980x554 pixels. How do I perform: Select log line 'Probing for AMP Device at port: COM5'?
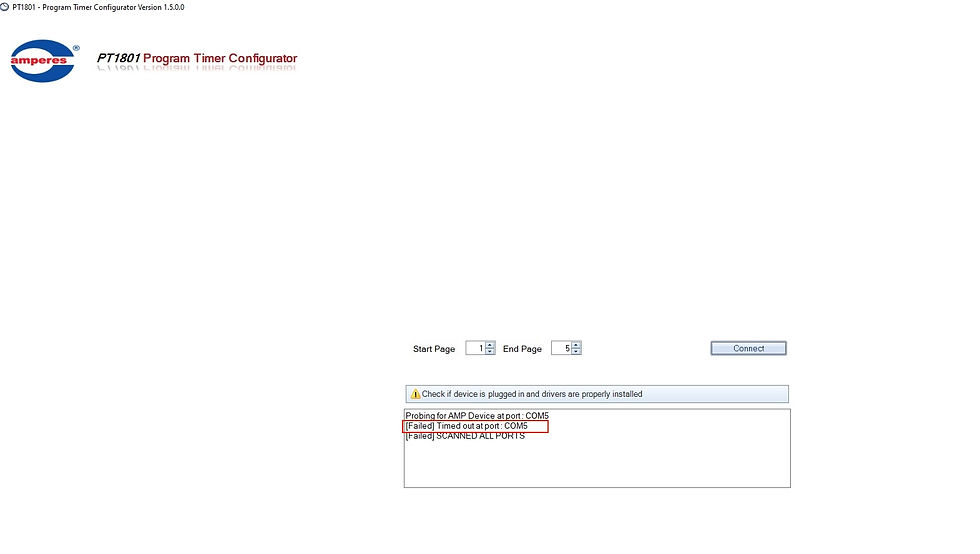click(477, 416)
